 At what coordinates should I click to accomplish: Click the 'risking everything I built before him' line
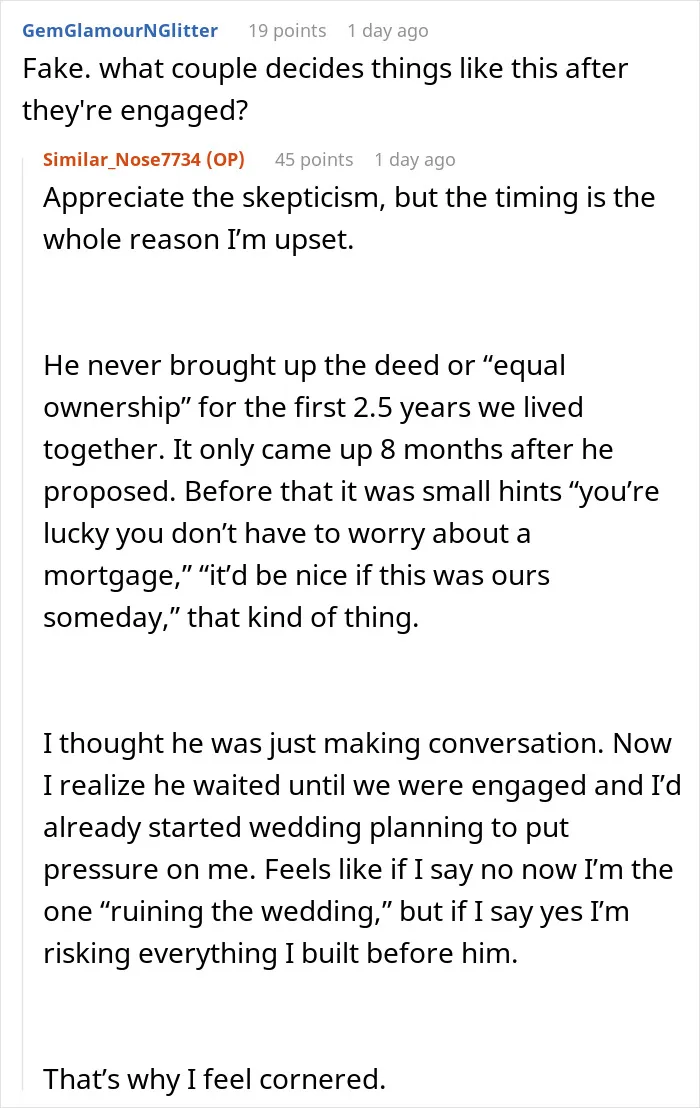coord(280,953)
